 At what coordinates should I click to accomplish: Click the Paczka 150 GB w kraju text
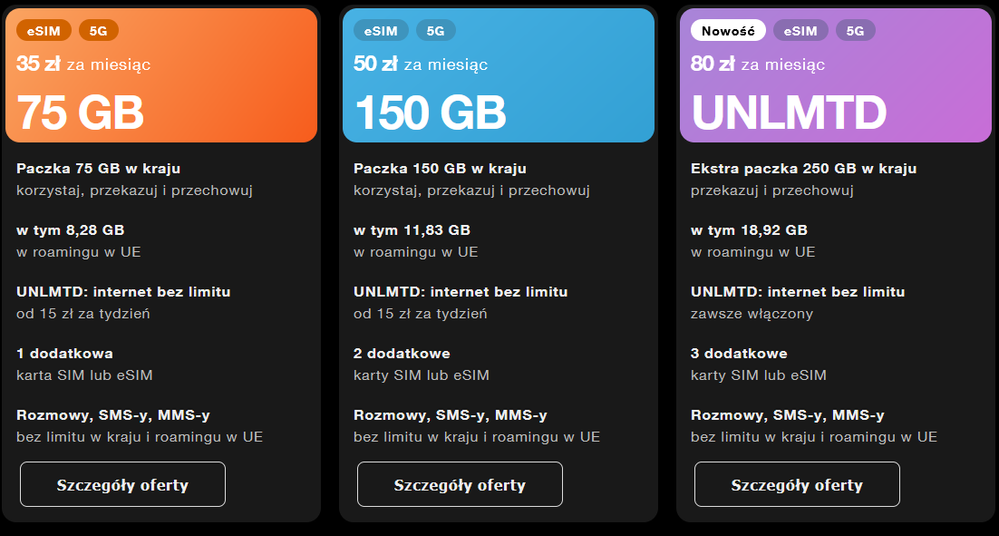pyautogui.click(x=440, y=168)
